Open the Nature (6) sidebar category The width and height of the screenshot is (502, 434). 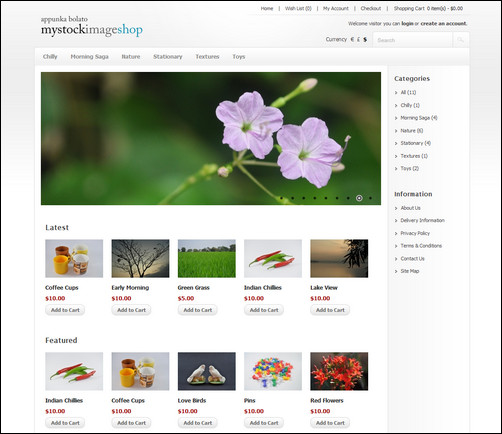coord(412,130)
